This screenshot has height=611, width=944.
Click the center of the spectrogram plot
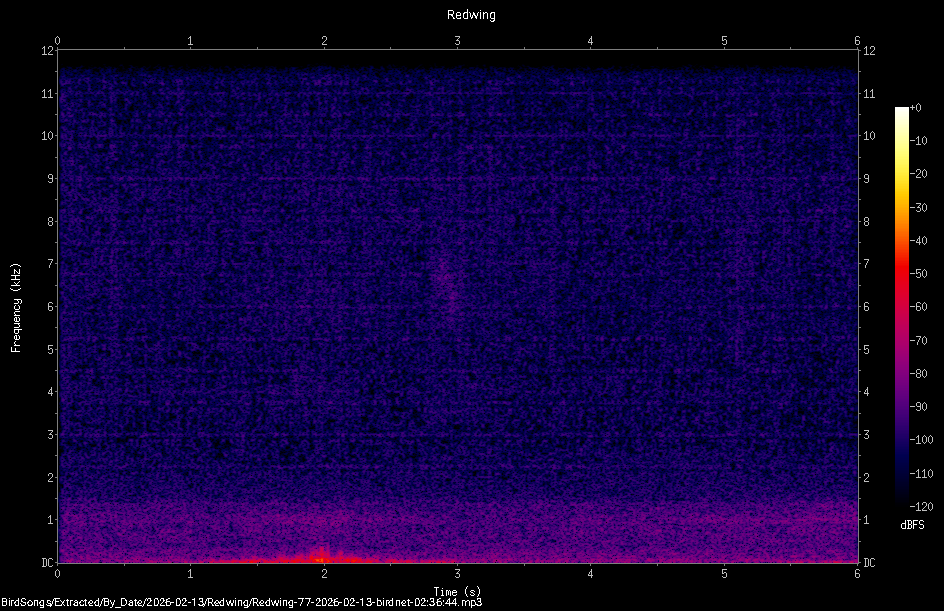[457, 306]
